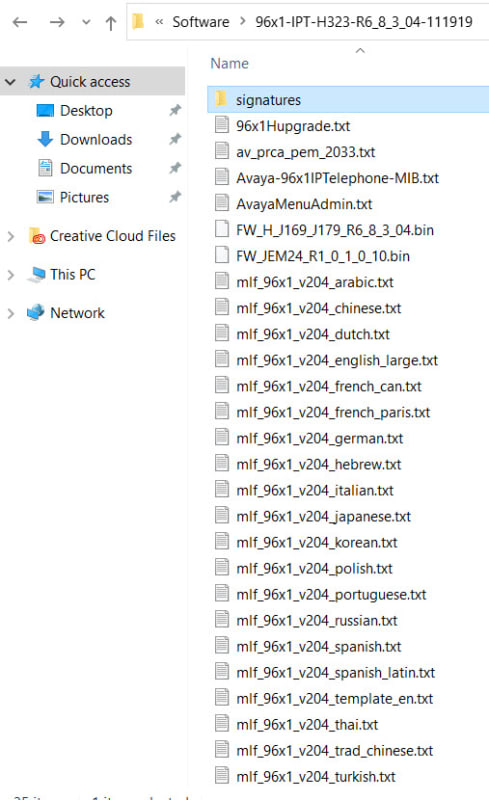The height and width of the screenshot is (800, 489).
Task: Expand the This PC tree node
Action: click(11, 275)
